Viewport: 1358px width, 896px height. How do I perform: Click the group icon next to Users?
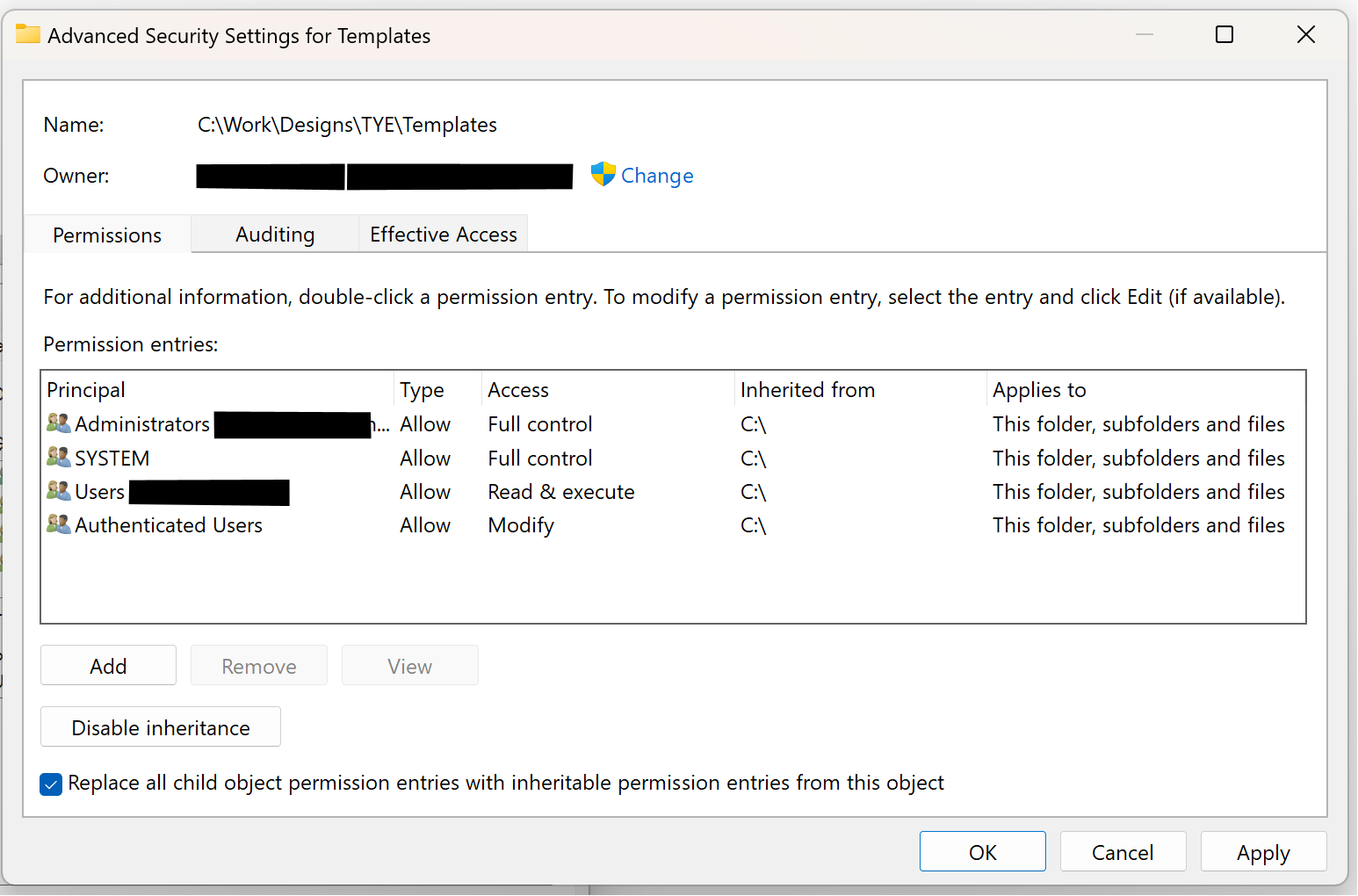tap(58, 491)
